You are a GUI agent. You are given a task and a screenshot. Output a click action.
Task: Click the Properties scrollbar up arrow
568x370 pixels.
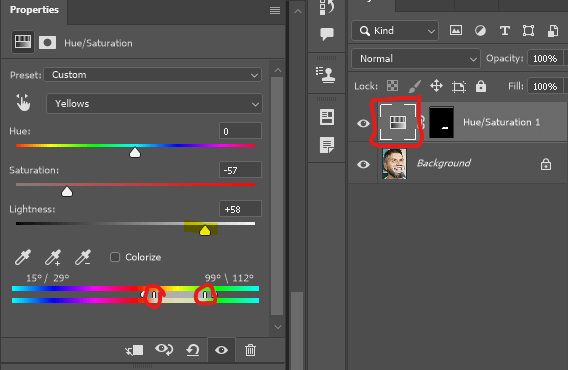pyautogui.click(x=278, y=70)
